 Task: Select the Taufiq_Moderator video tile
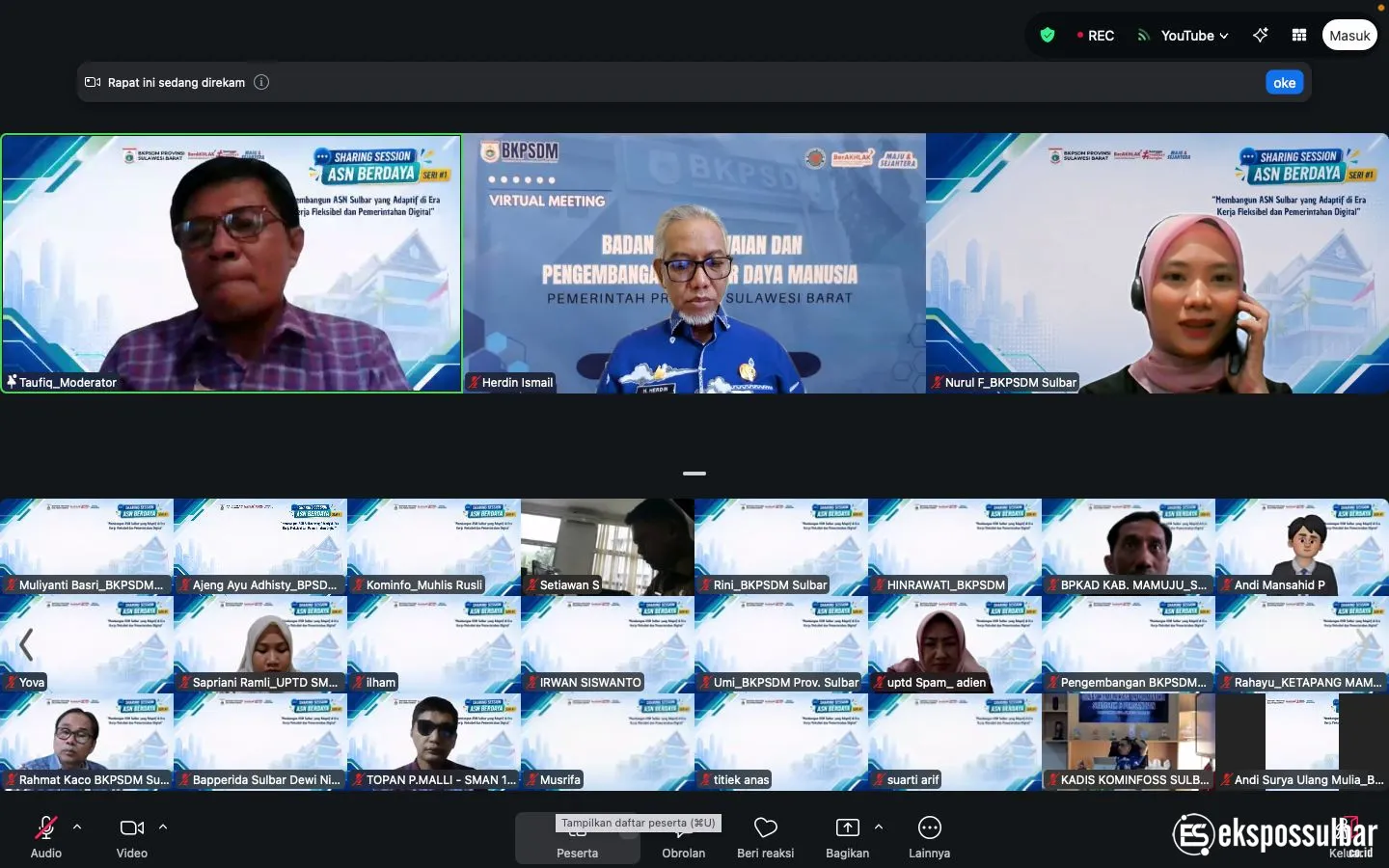tap(231, 263)
